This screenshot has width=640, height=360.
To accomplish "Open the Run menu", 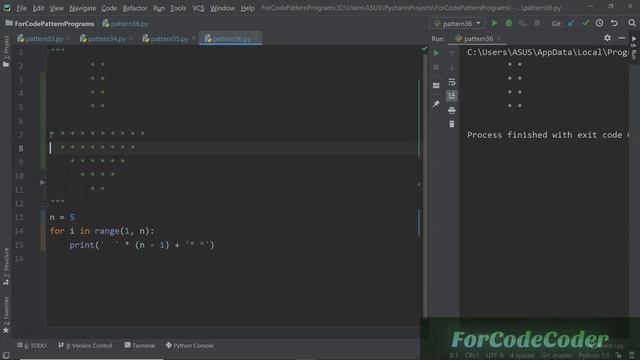I will pyautogui.click(x=159, y=8).
